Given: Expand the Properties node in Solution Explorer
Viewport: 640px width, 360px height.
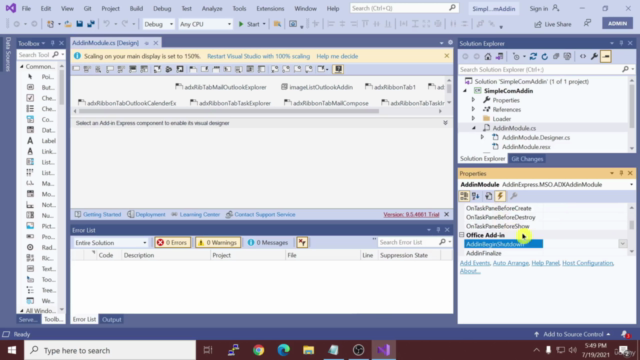Looking at the screenshot, I should [473, 100].
